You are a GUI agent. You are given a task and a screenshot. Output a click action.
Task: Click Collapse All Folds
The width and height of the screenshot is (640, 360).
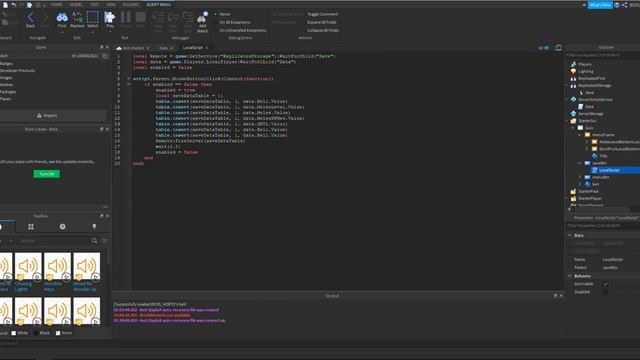pos(323,30)
